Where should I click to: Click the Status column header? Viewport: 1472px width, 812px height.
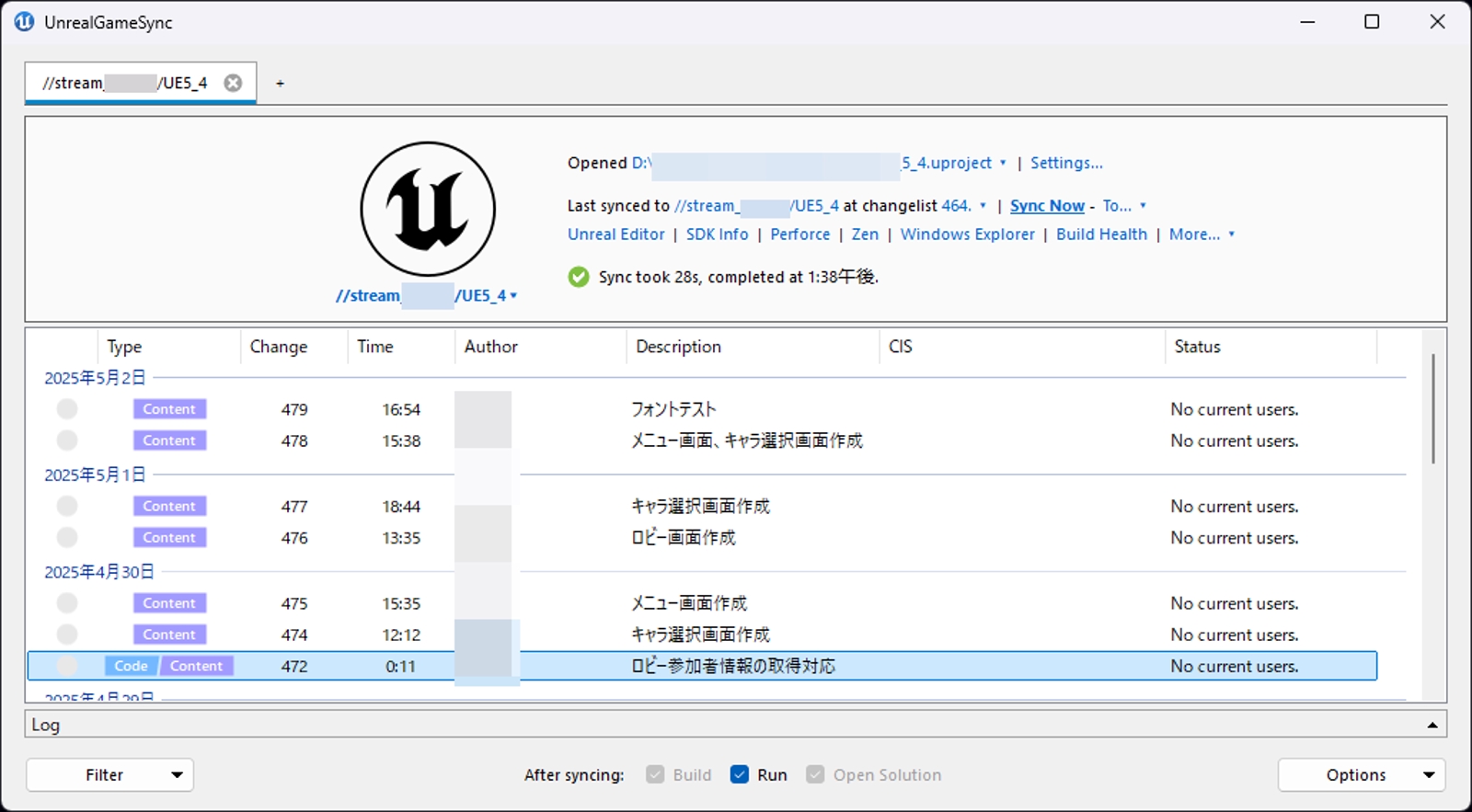click(1197, 347)
